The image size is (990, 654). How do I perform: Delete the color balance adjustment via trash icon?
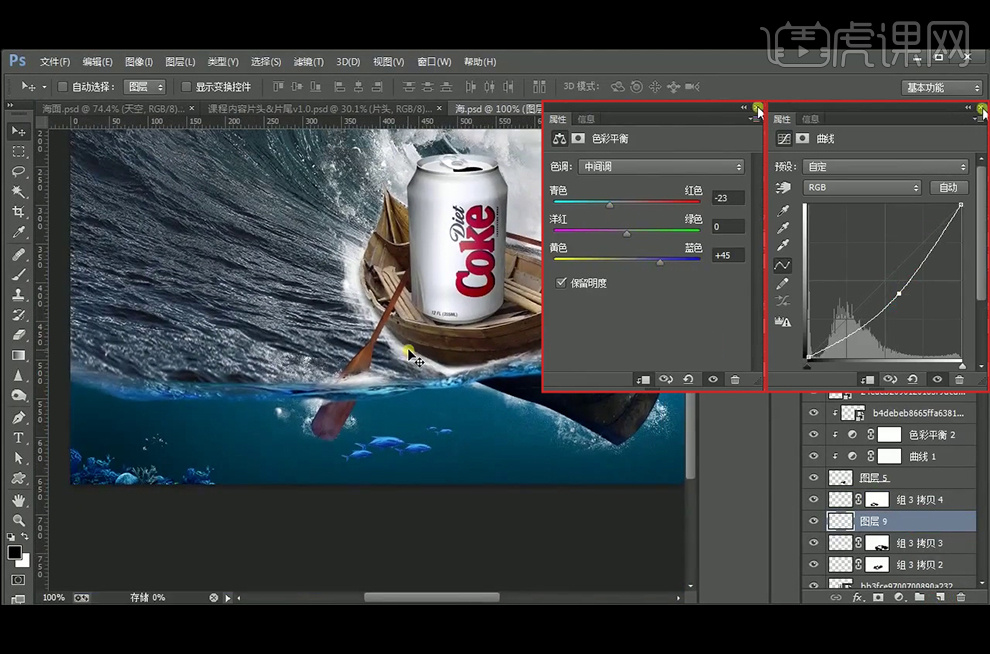[735, 380]
